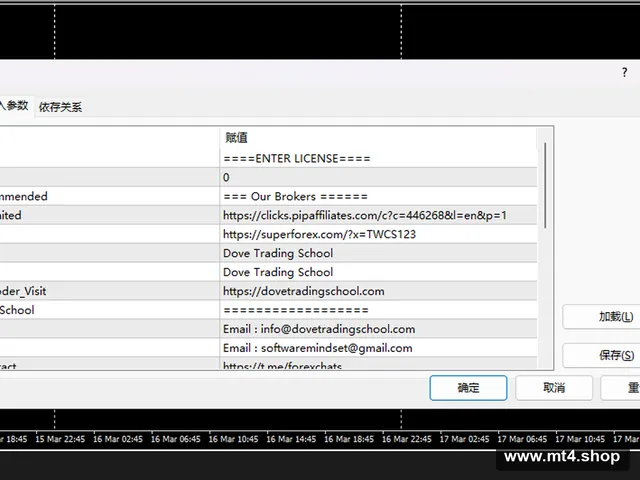Image resolution: width=640 pixels, height=480 pixels.
Task: Click the 保存(S) save button
Action: pyautogui.click(x=601, y=355)
